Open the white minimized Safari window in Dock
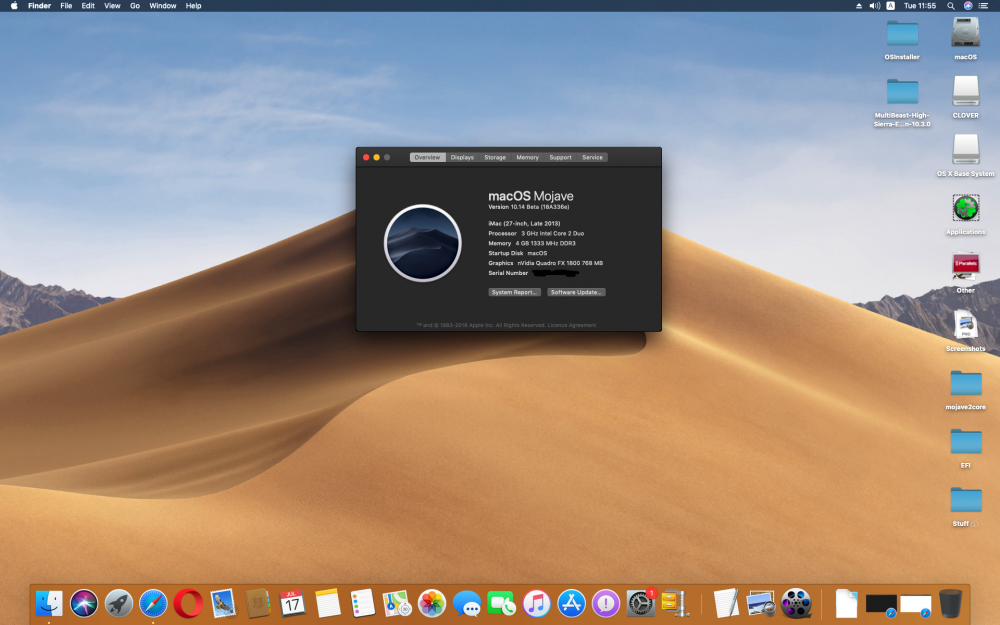Image resolution: width=1000 pixels, height=625 pixels. tap(916, 605)
